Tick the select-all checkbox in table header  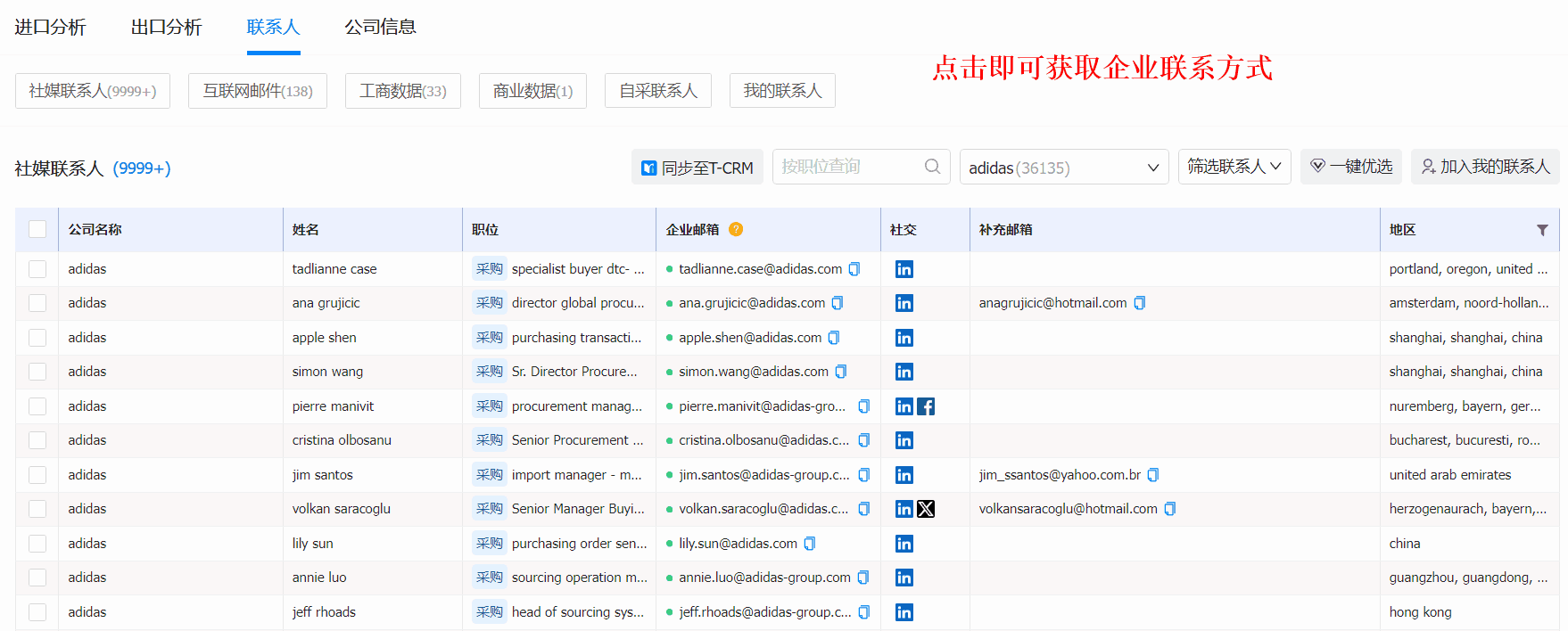click(x=37, y=230)
